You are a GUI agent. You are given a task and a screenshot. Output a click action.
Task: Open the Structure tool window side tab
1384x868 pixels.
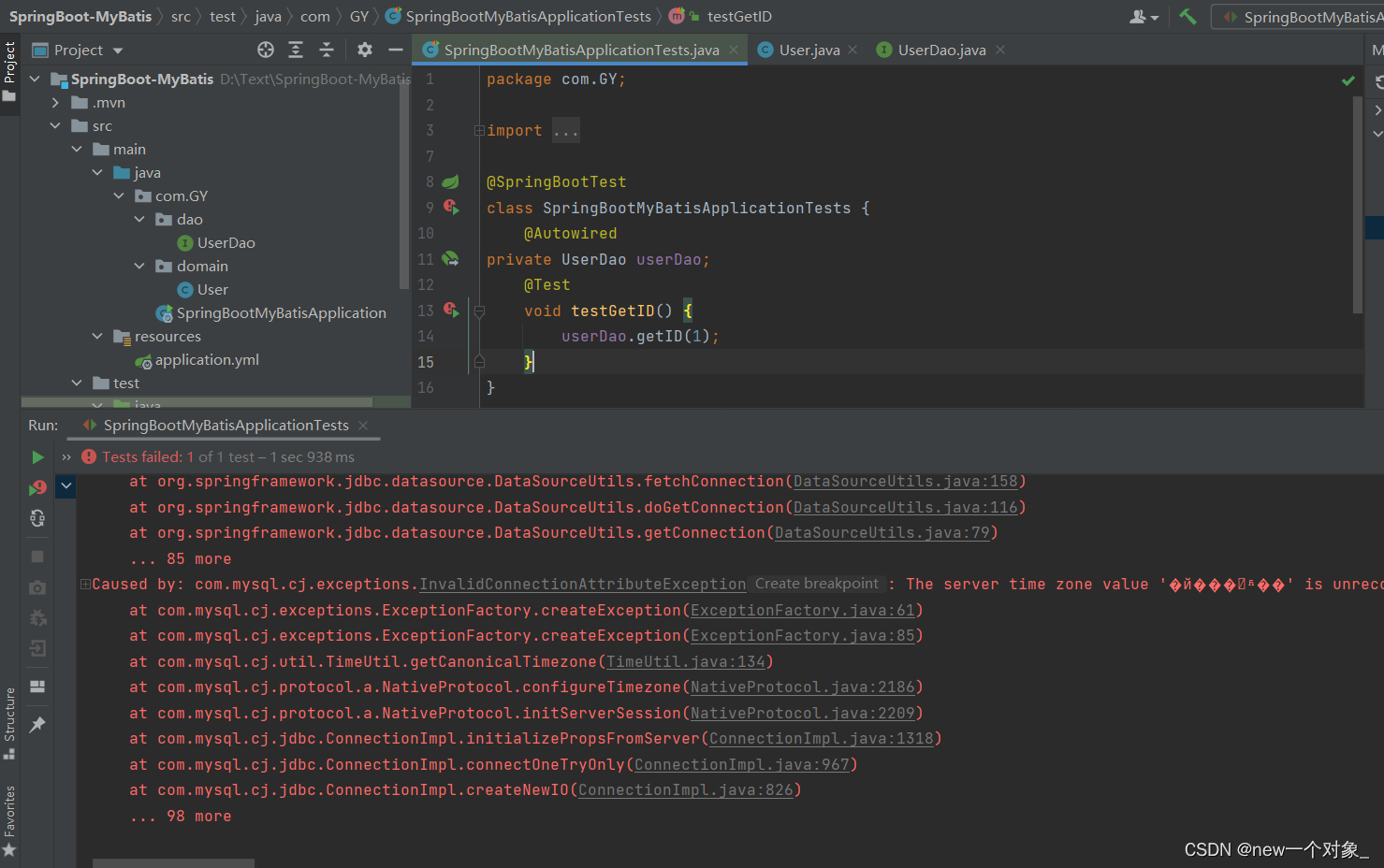pyautogui.click(x=9, y=724)
